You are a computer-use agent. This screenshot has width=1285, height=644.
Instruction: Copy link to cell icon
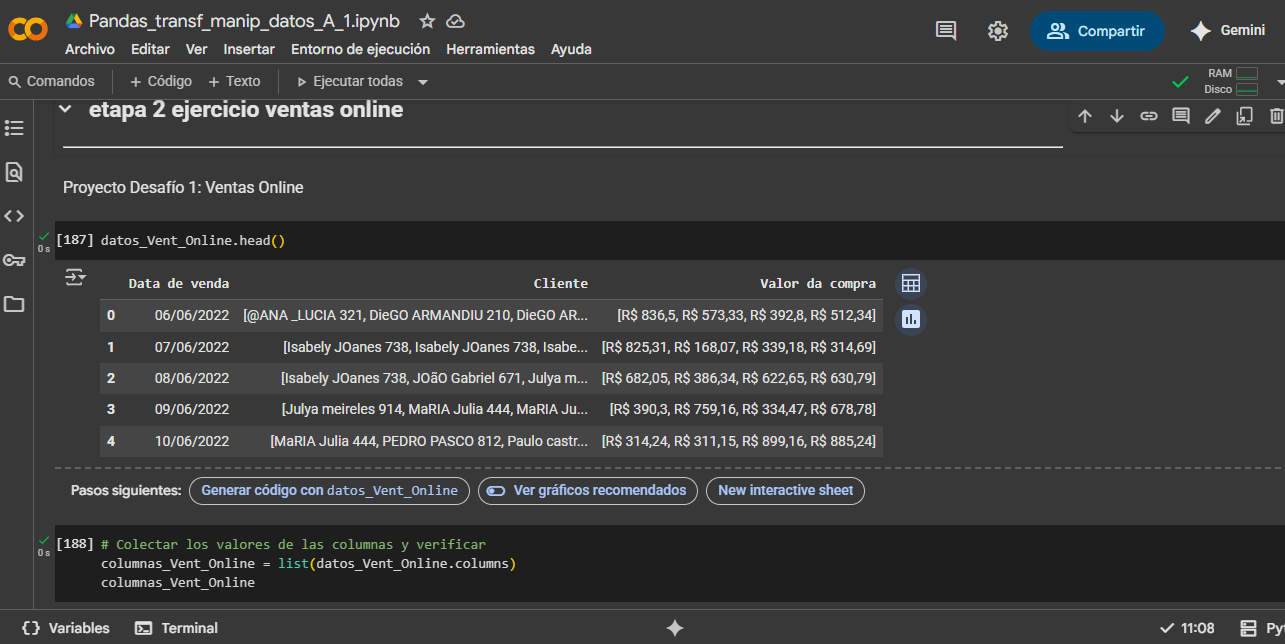[1149, 116]
